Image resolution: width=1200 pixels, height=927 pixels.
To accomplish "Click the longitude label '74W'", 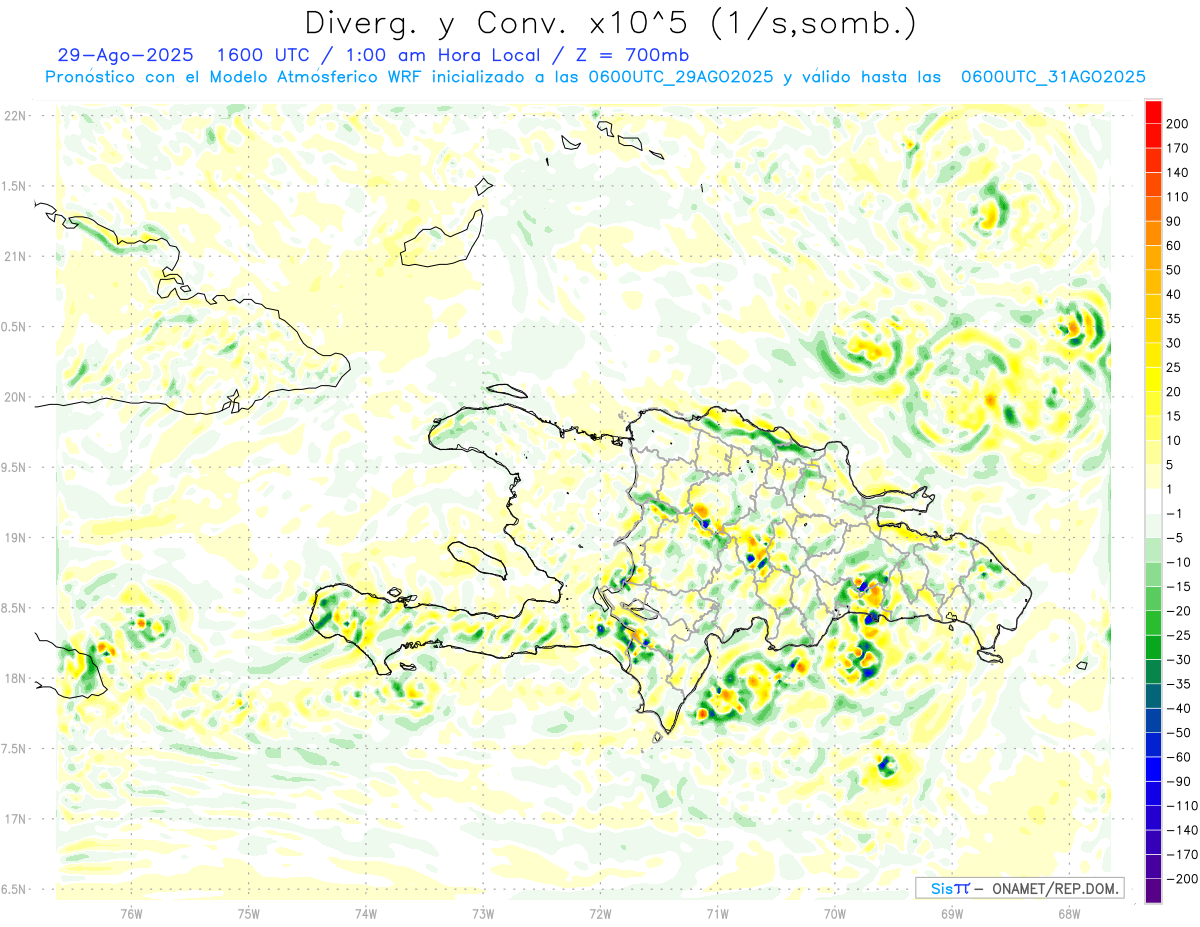I will tap(365, 913).
